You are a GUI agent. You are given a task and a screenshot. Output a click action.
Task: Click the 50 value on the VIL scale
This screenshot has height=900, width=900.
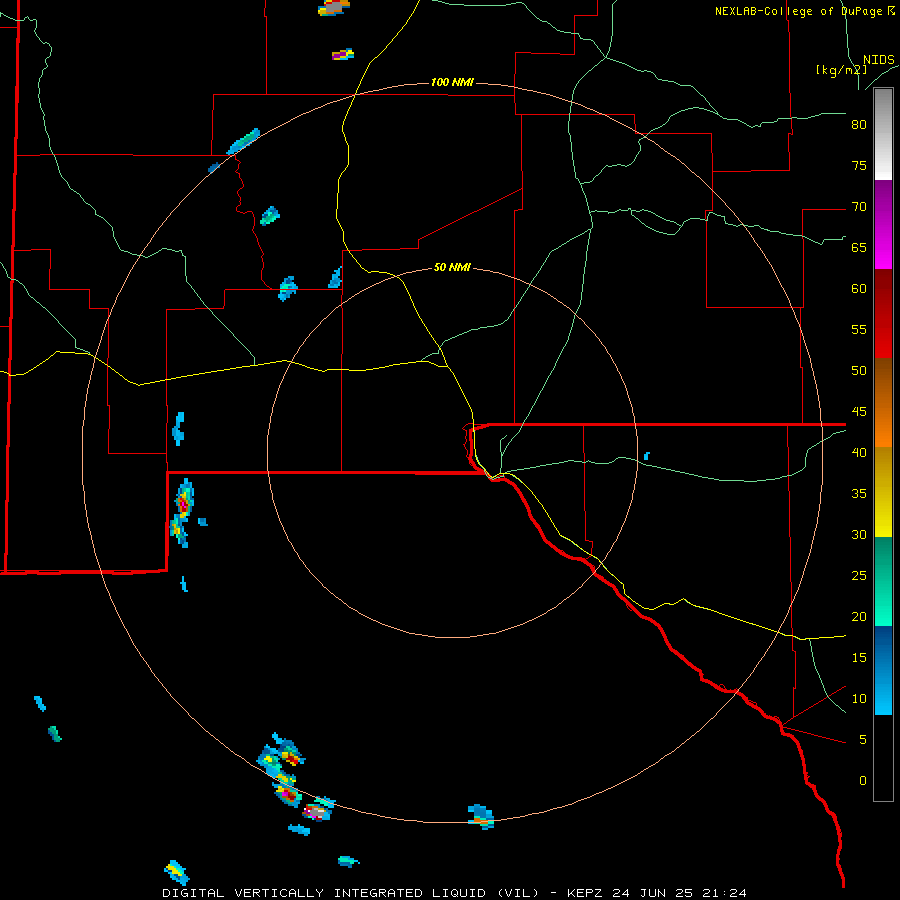(x=859, y=370)
